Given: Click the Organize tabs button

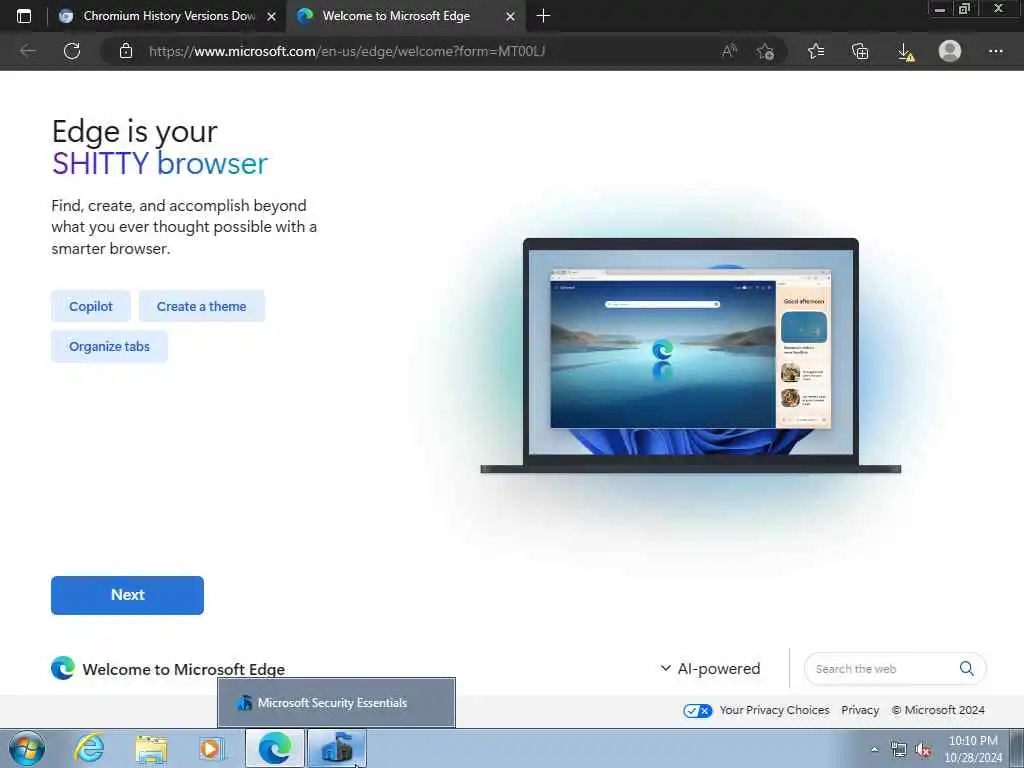Looking at the screenshot, I should (x=109, y=346).
